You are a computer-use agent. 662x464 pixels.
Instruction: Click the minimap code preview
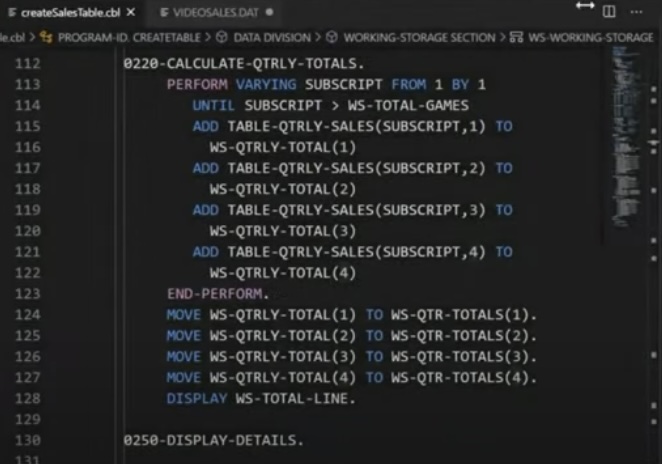click(x=625, y=137)
